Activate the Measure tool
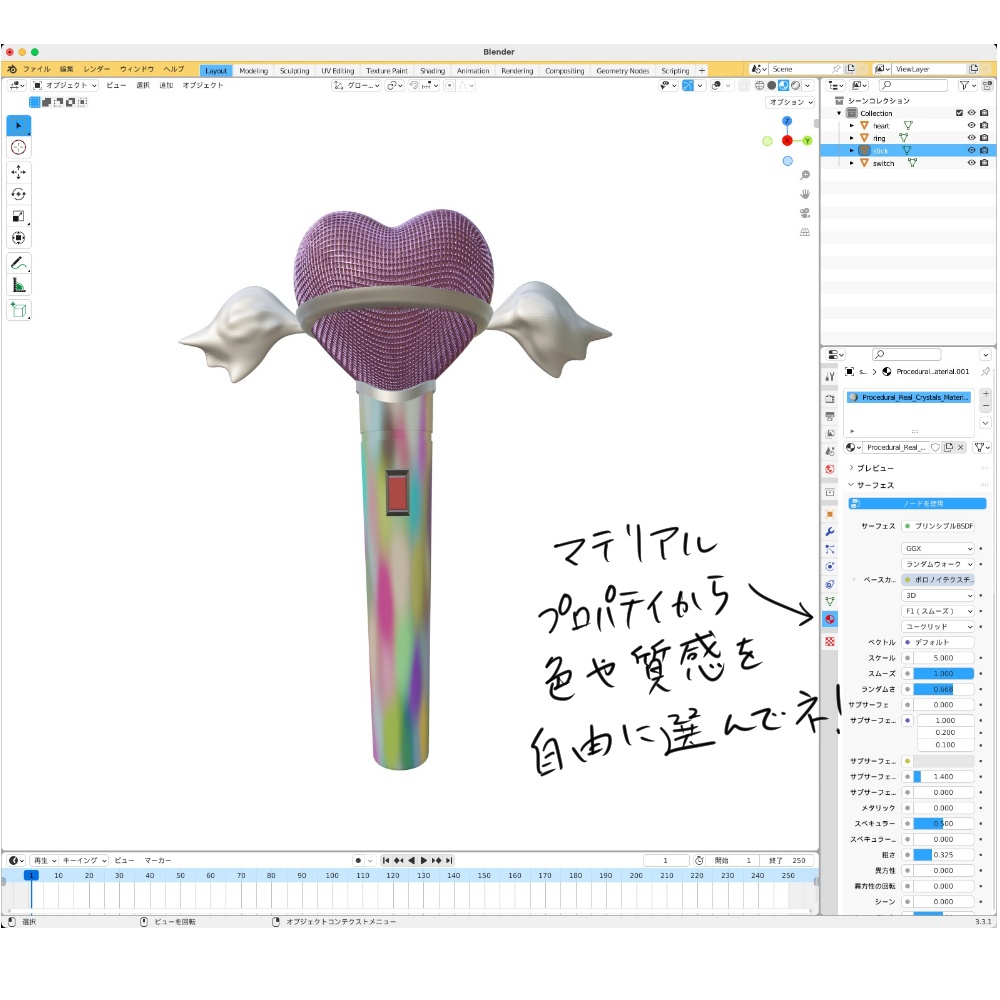 tap(18, 284)
